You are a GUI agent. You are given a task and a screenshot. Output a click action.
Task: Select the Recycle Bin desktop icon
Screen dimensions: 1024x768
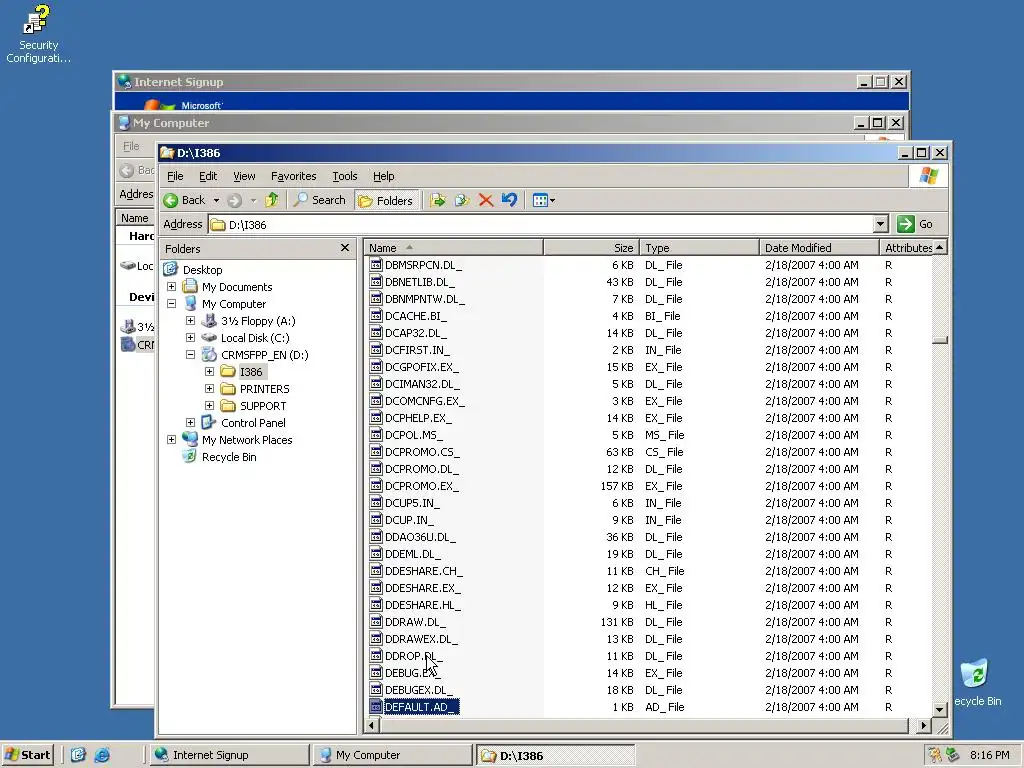[x=976, y=683]
